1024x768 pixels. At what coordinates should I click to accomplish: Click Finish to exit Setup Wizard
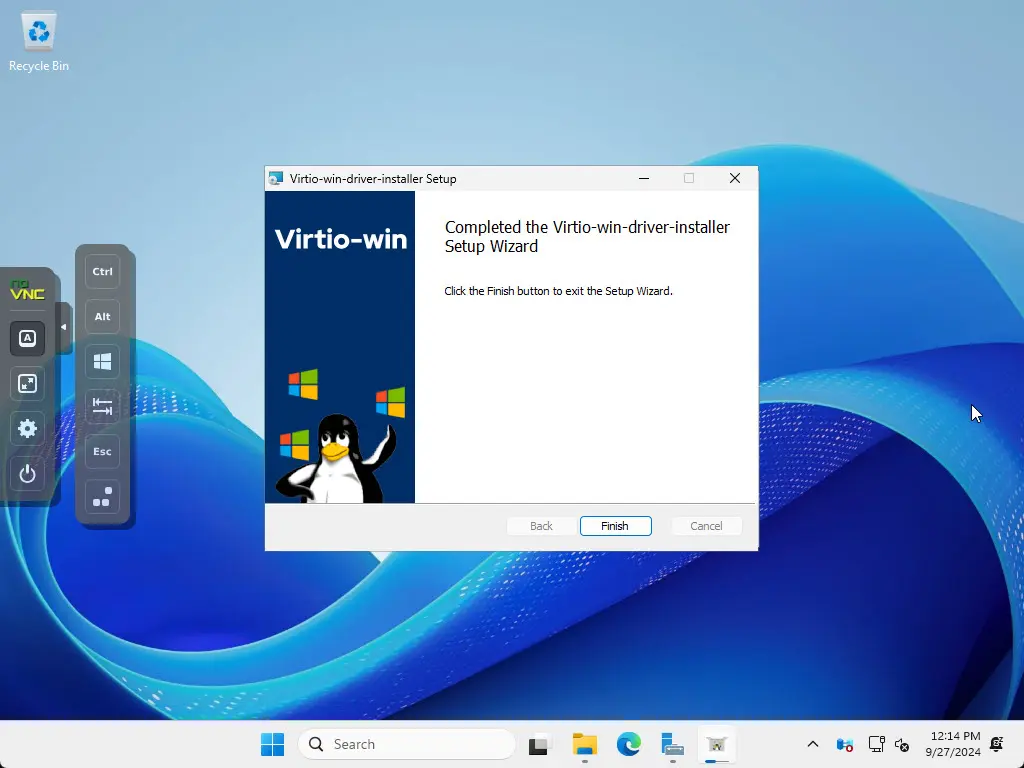pyautogui.click(x=615, y=526)
